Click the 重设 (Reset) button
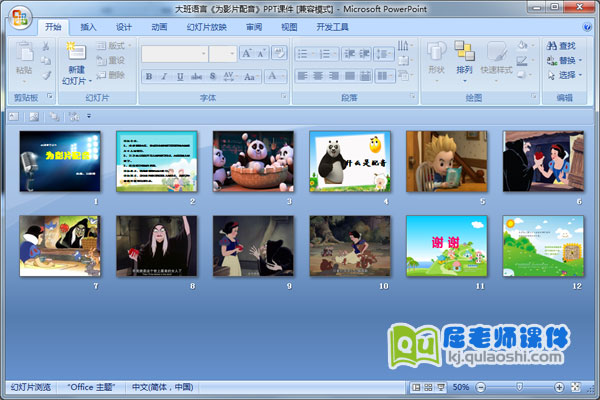Viewport: 600px width, 400px height. (x=111, y=60)
